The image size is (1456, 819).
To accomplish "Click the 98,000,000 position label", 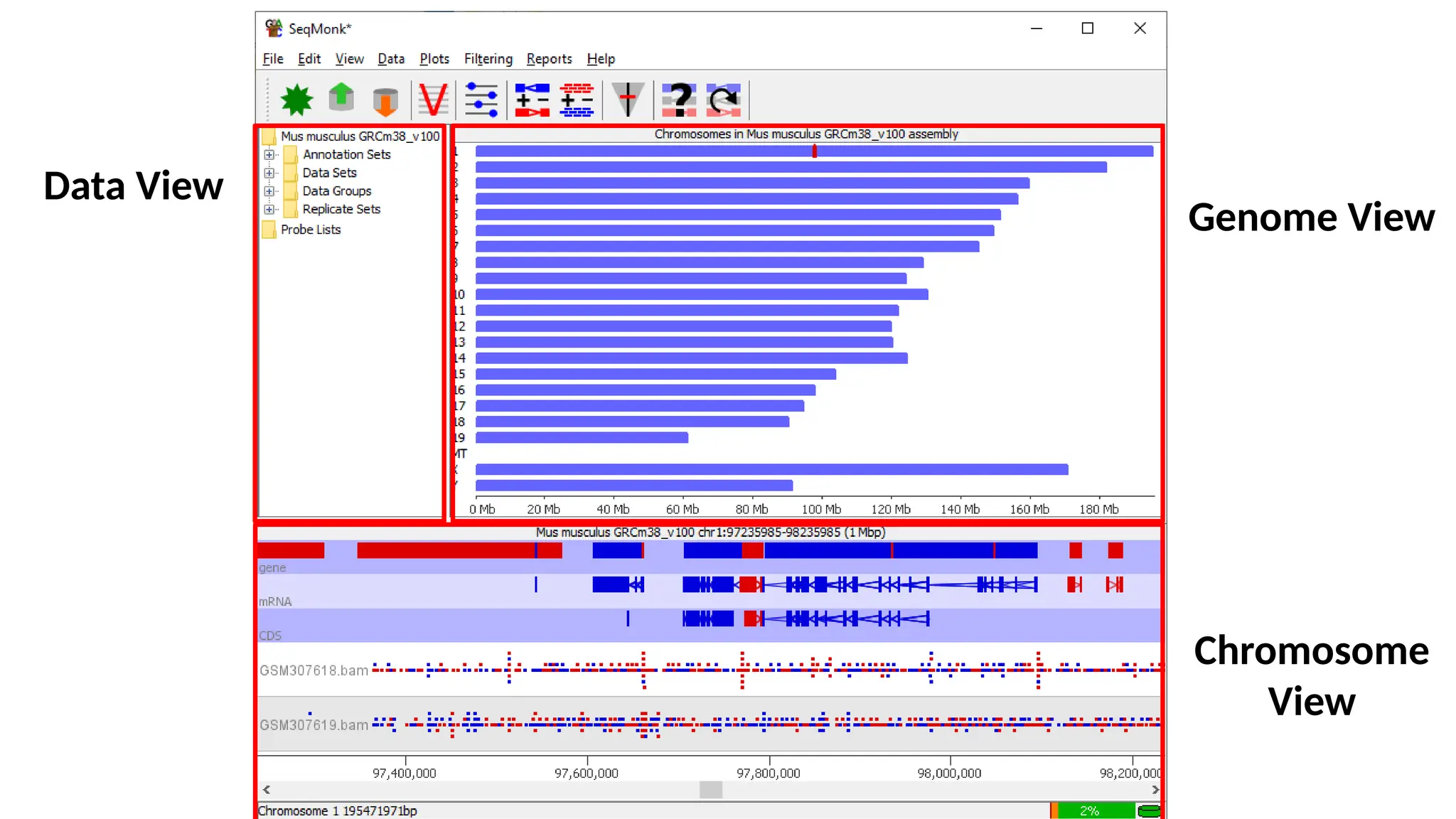I will point(950,773).
